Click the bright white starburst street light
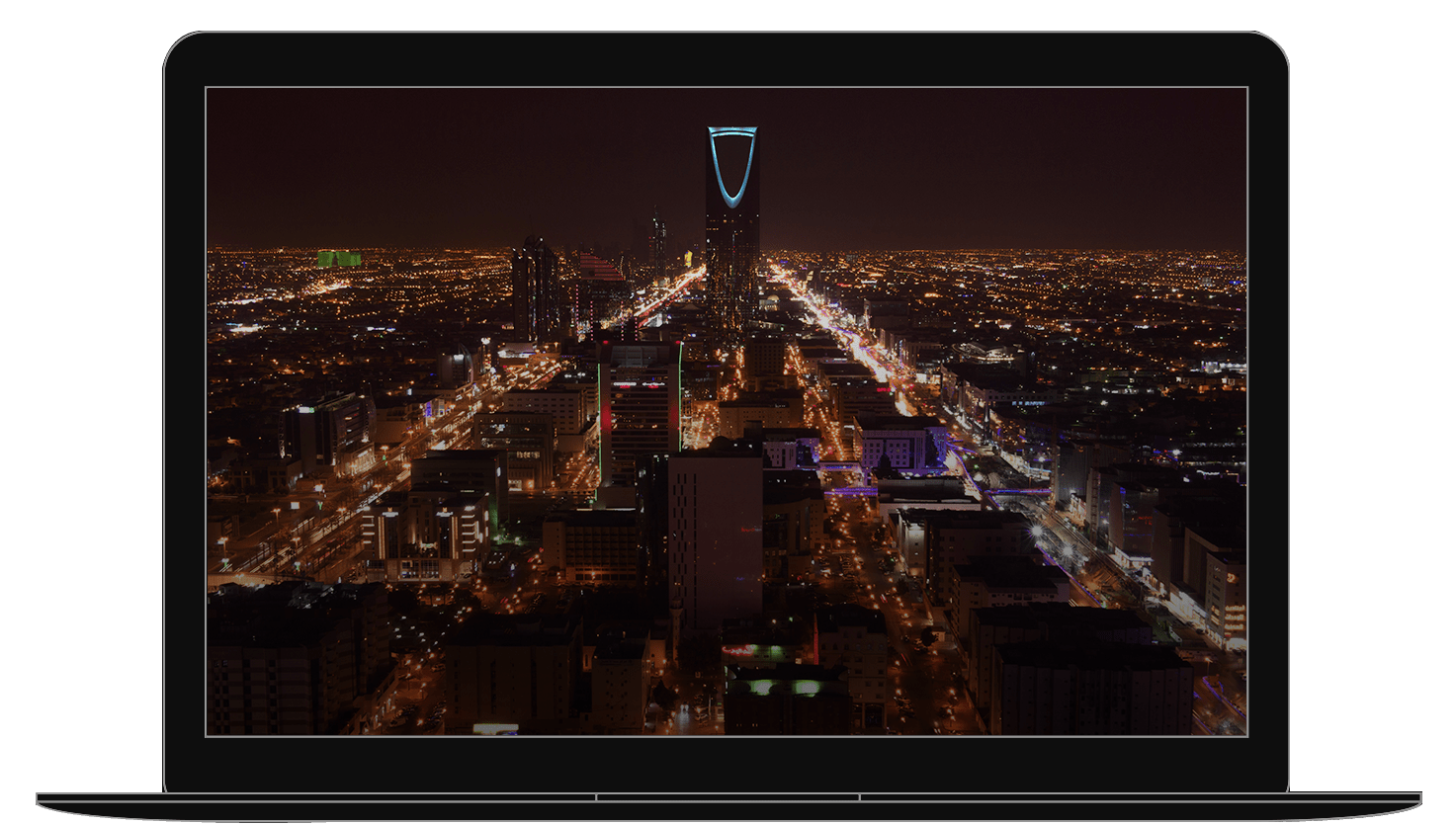 point(1036,533)
